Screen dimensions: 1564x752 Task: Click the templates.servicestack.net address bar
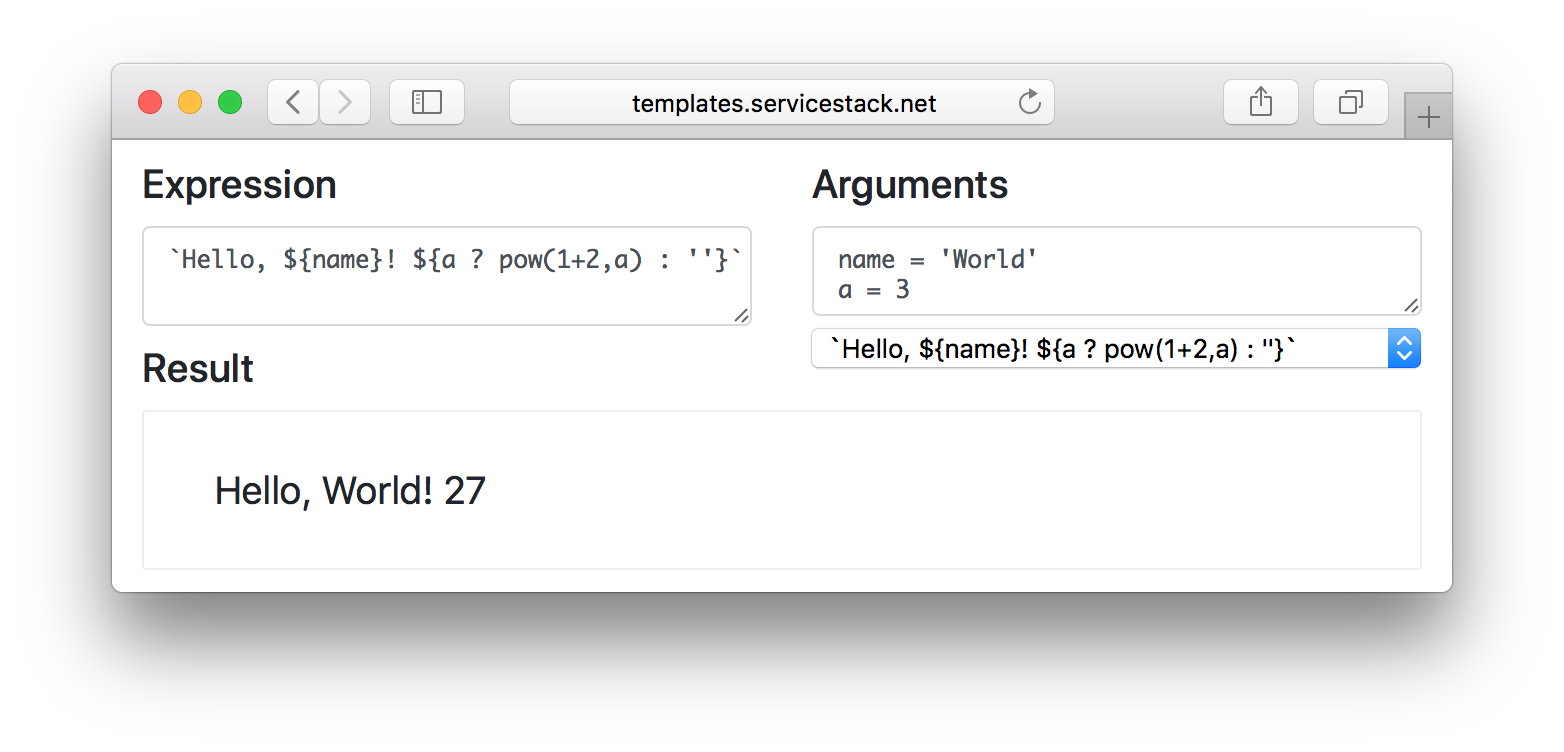click(782, 102)
